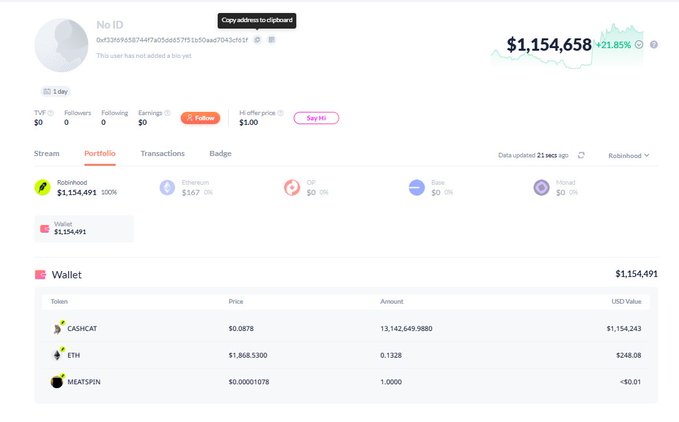Open the Badge tab

pyautogui.click(x=220, y=153)
